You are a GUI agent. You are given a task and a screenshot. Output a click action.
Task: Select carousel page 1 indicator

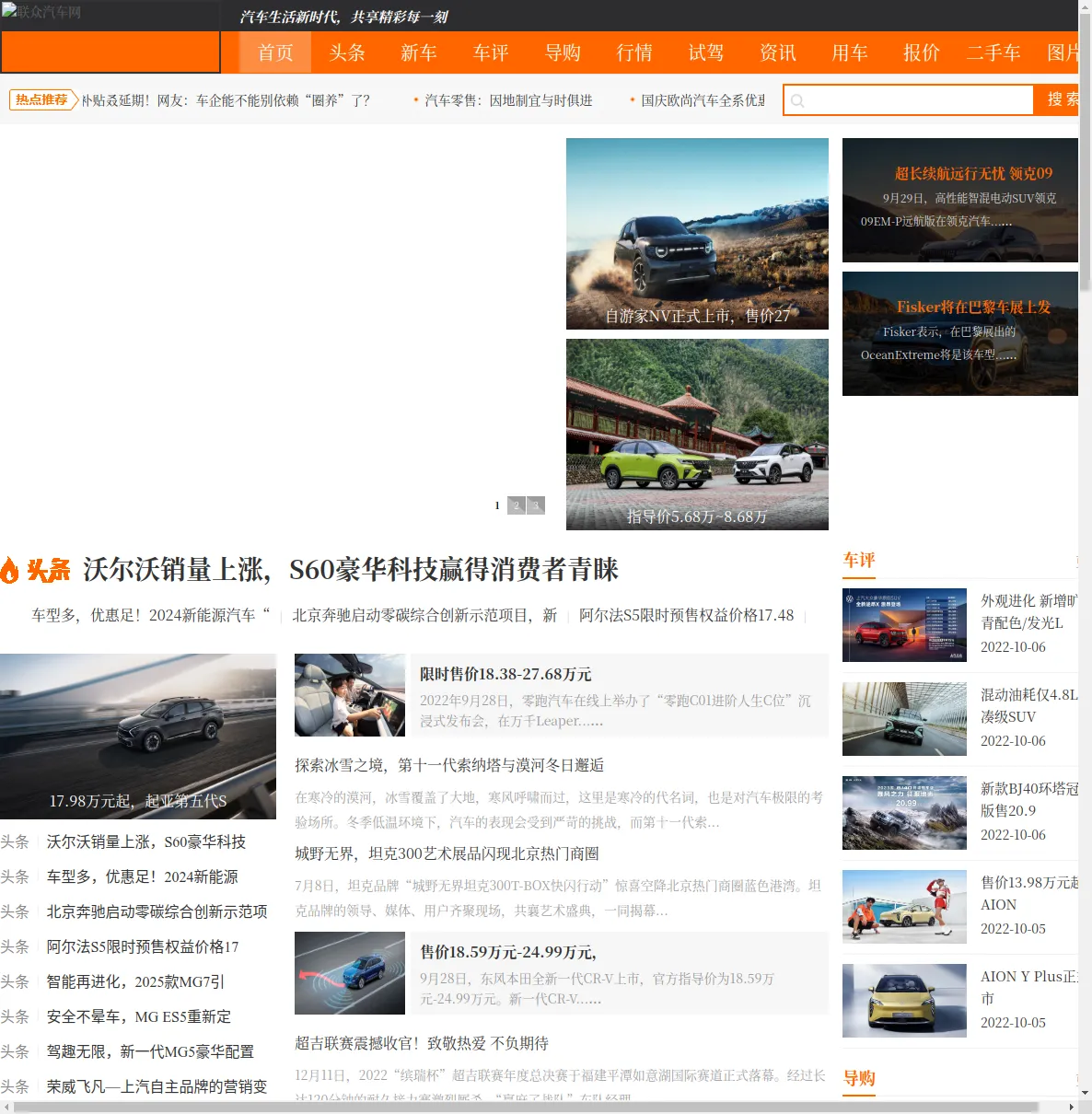(x=497, y=505)
